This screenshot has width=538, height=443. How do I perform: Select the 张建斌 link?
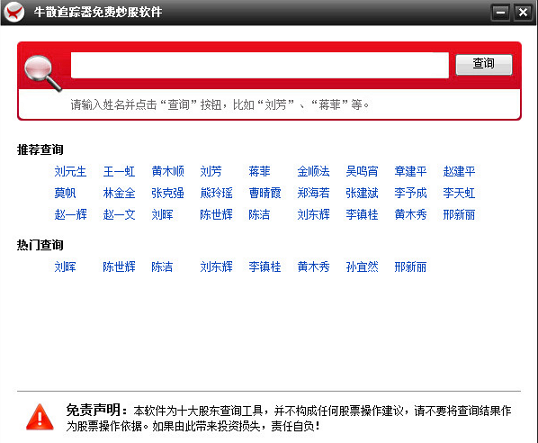pos(362,193)
